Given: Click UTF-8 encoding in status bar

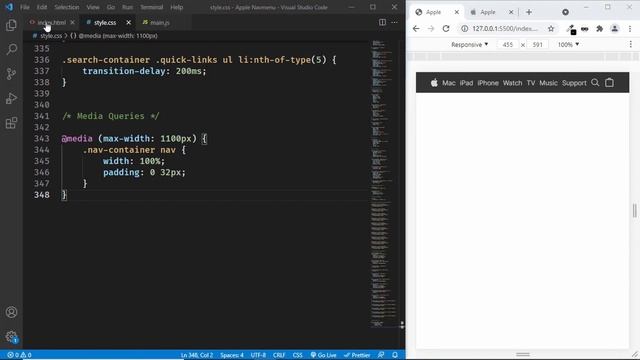Looking at the screenshot, I should pyautogui.click(x=258, y=355).
